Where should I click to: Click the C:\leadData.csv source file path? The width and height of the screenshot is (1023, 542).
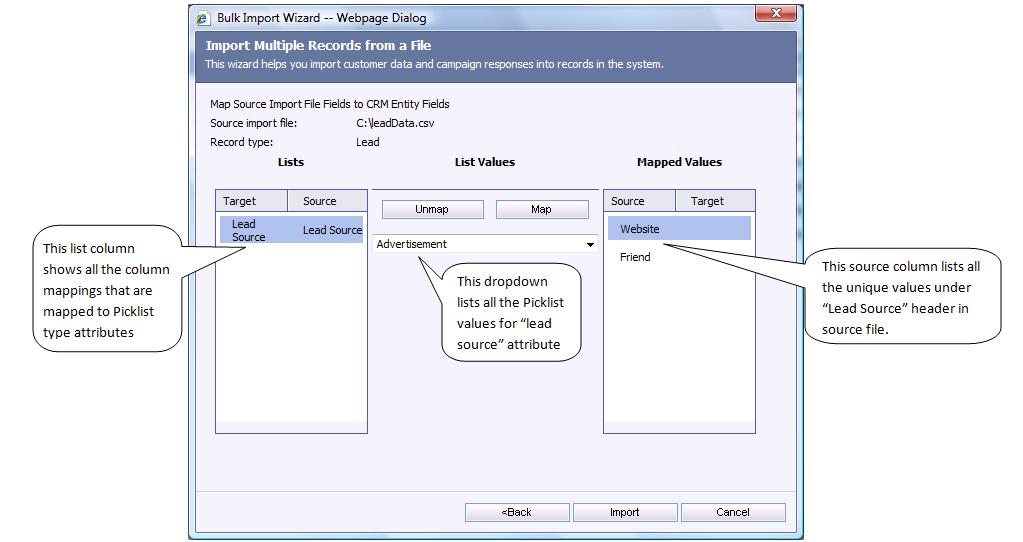(x=395, y=123)
